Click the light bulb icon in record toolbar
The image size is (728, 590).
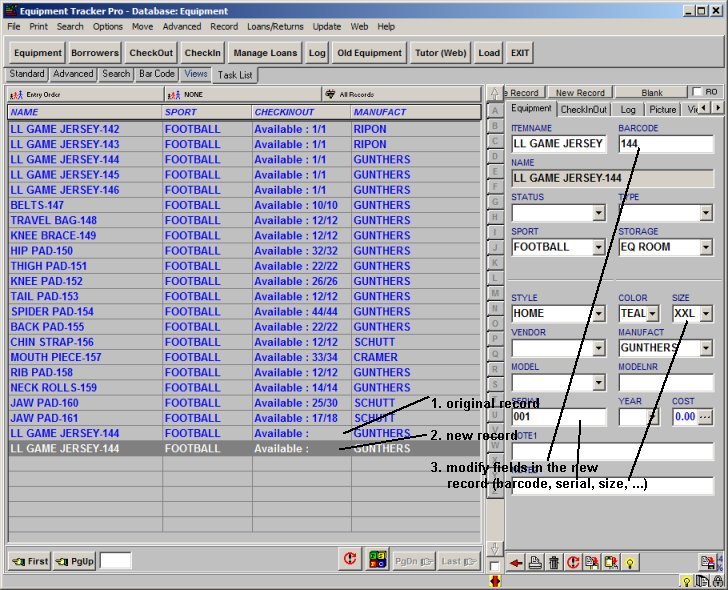point(630,563)
